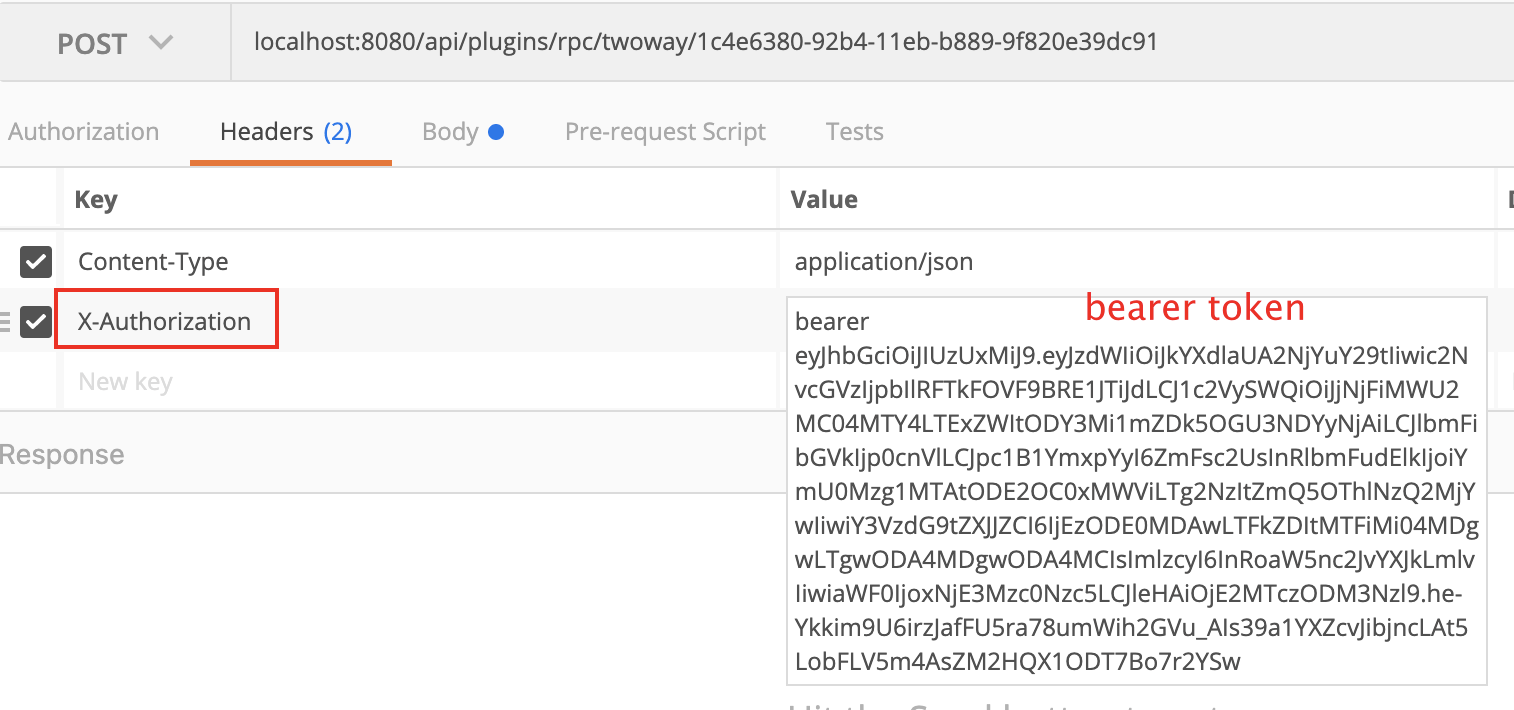Click the Response section label
The width and height of the screenshot is (1514, 710).
pos(62,455)
